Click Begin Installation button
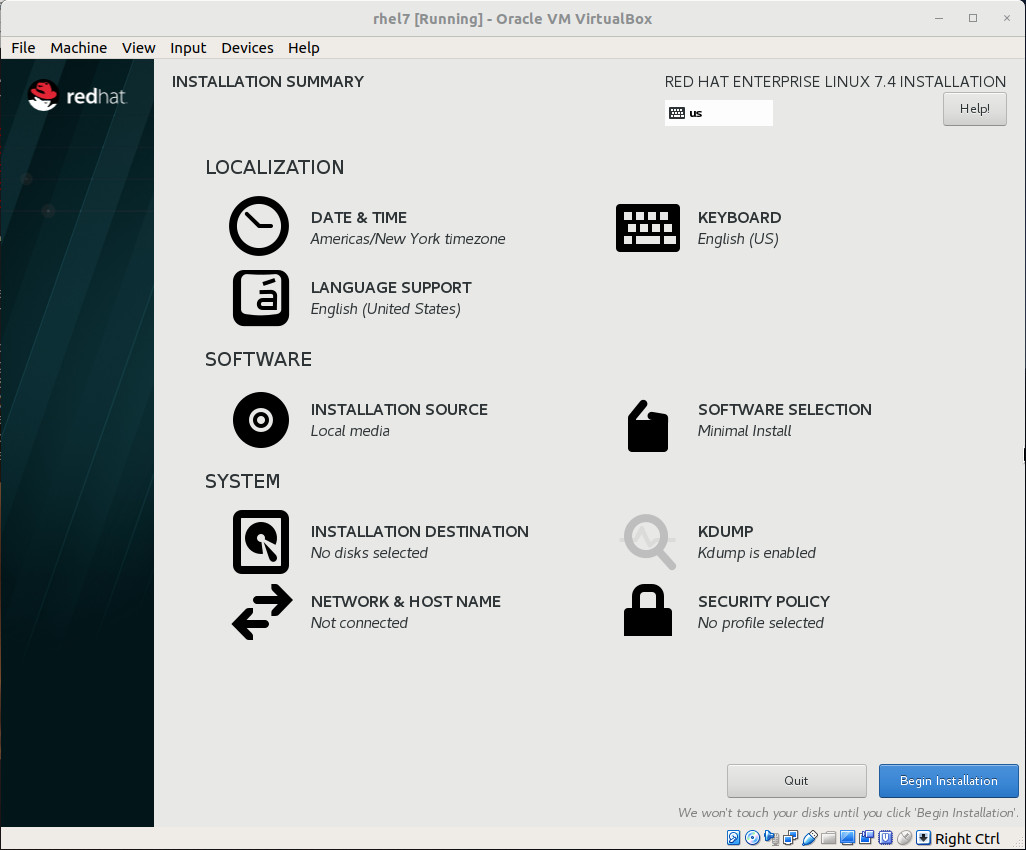The image size is (1026, 850). 949,781
